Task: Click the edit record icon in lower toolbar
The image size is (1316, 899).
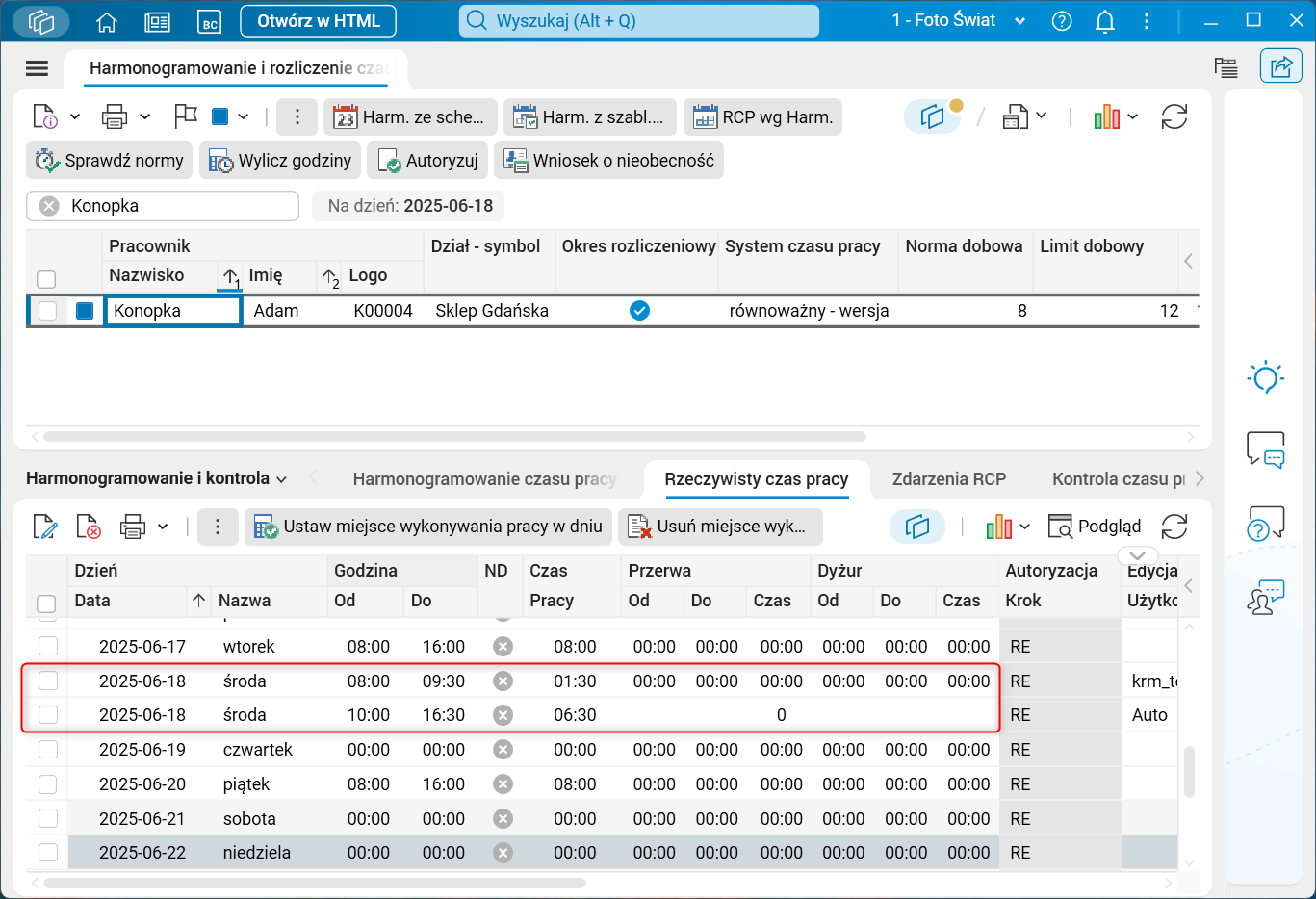Action: 44,527
